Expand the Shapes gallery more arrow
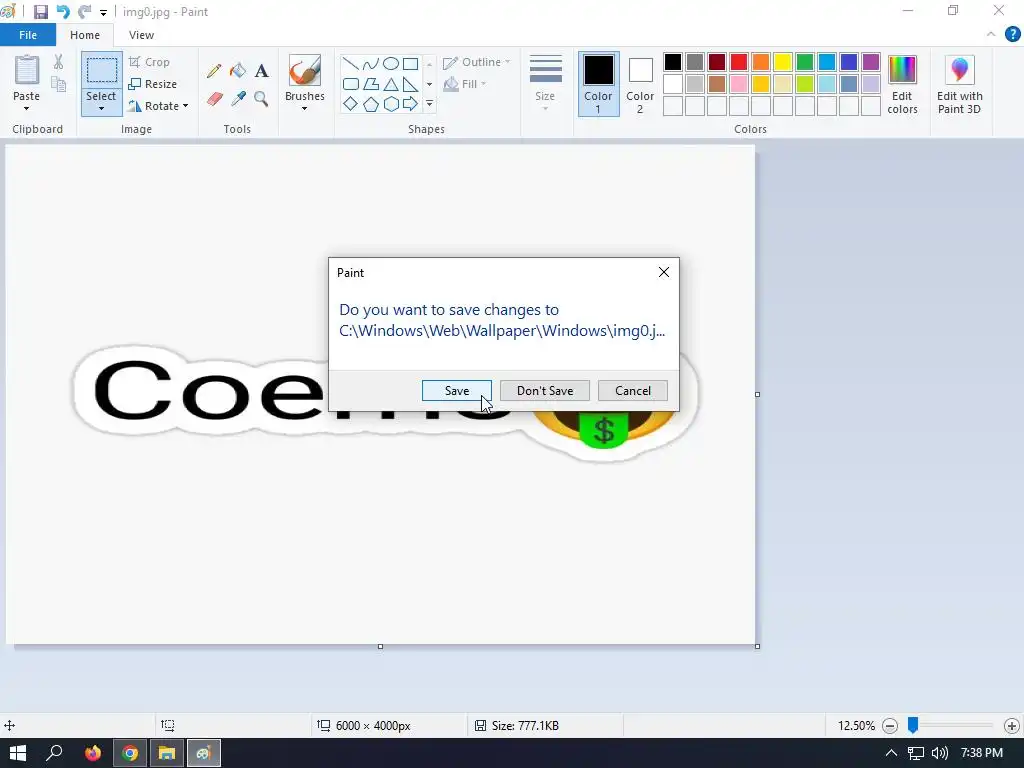This screenshot has width=1024, height=768. [429, 104]
